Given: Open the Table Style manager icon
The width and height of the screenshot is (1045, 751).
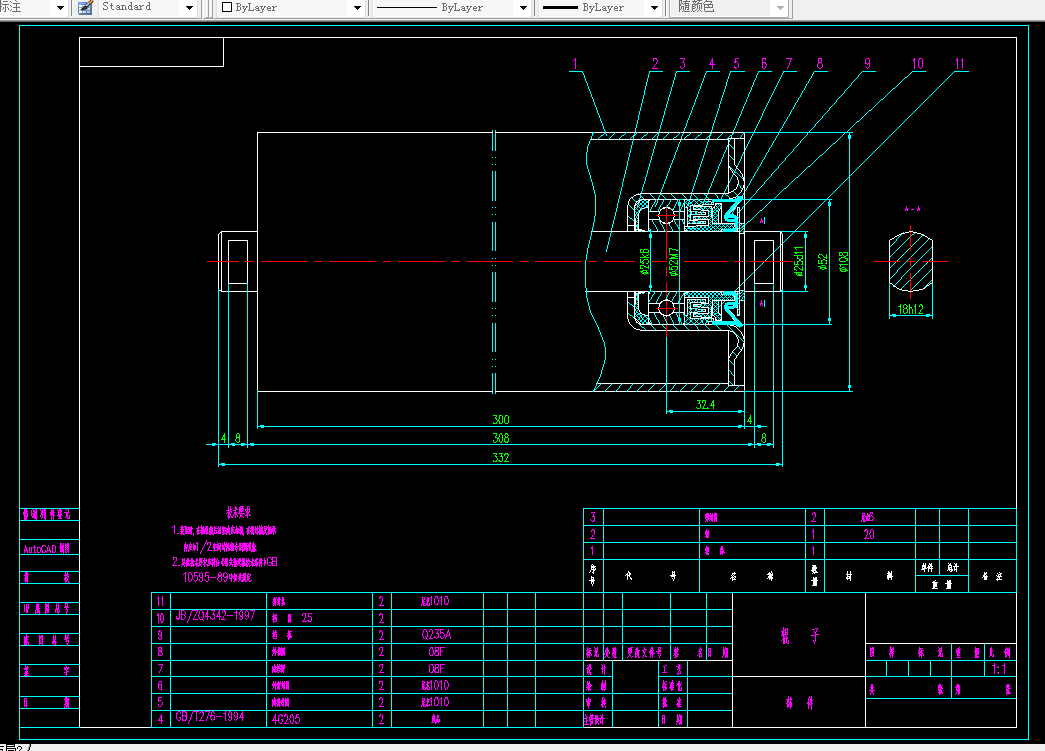Looking at the screenshot, I should click(85, 7).
